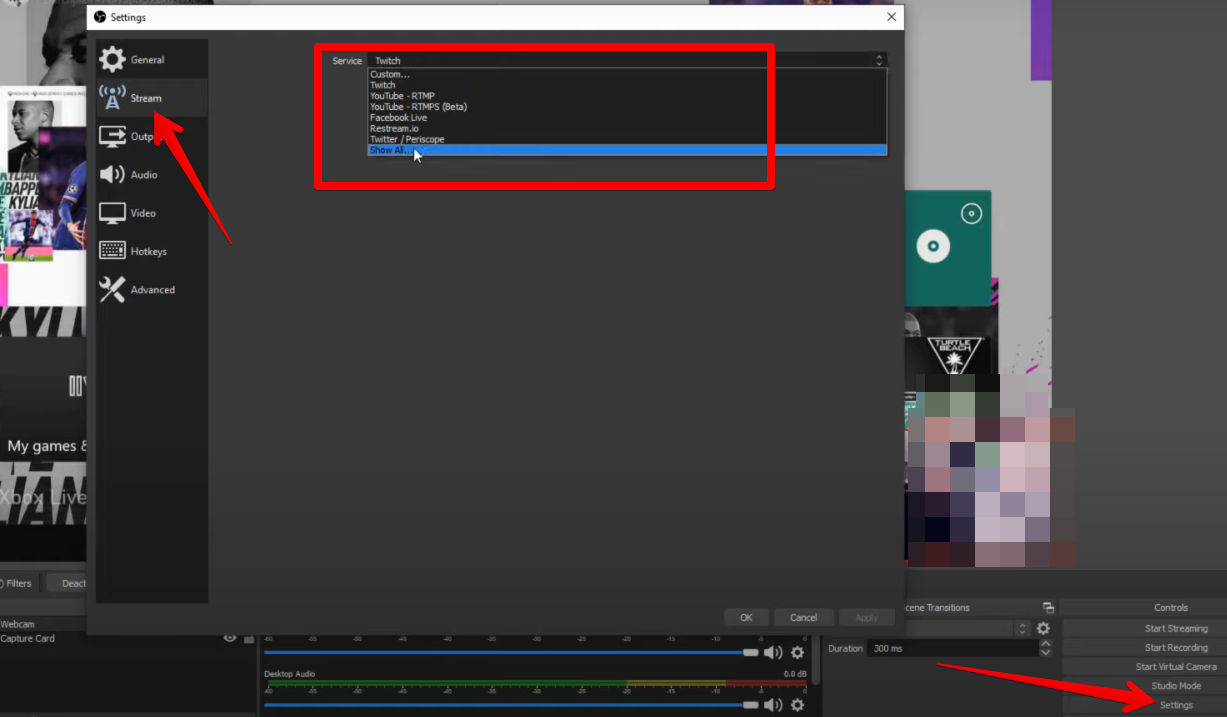Open Filters for the selected source
The height and width of the screenshot is (717, 1227).
pos(15,583)
